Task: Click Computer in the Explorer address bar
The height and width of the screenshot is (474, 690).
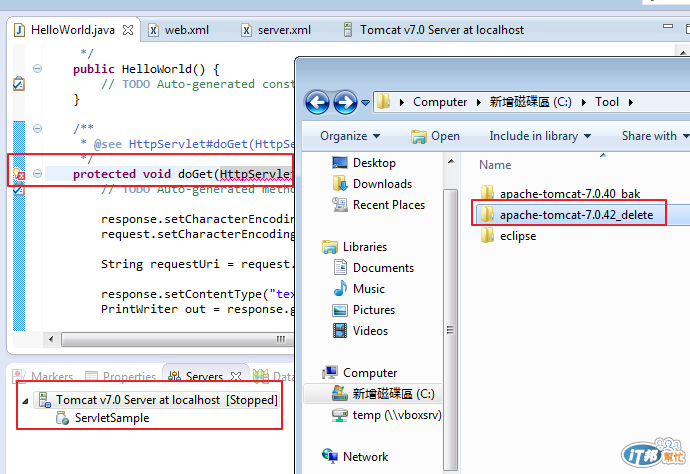Action: pos(440,102)
